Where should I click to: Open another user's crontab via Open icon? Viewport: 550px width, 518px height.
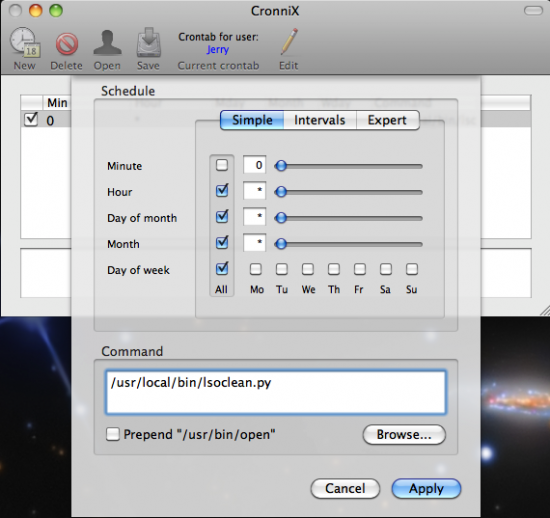coord(107,43)
